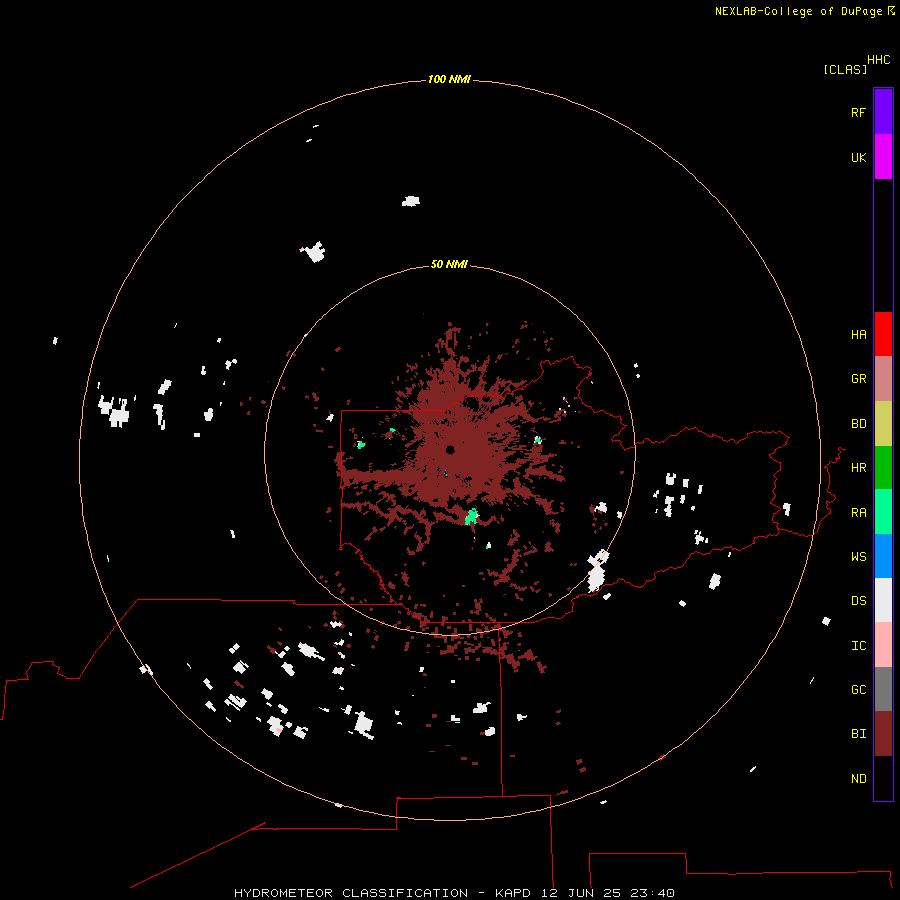Click the IC legend label
Screen dimensions: 900x900
(x=858, y=646)
